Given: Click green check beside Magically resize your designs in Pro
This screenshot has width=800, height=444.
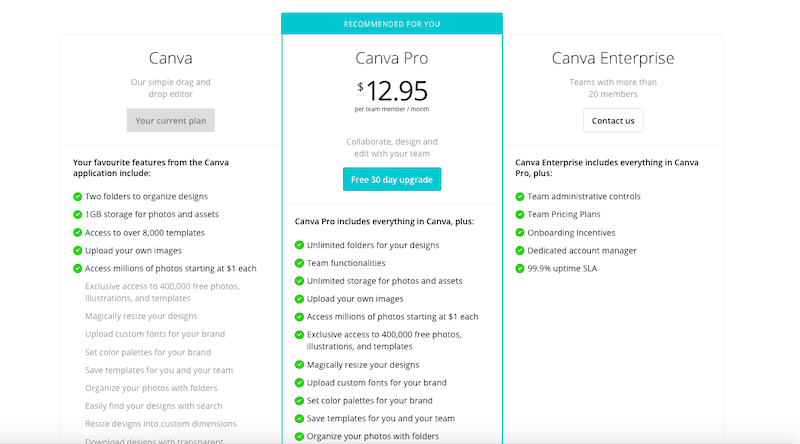Looking at the screenshot, I should (299, 365).
